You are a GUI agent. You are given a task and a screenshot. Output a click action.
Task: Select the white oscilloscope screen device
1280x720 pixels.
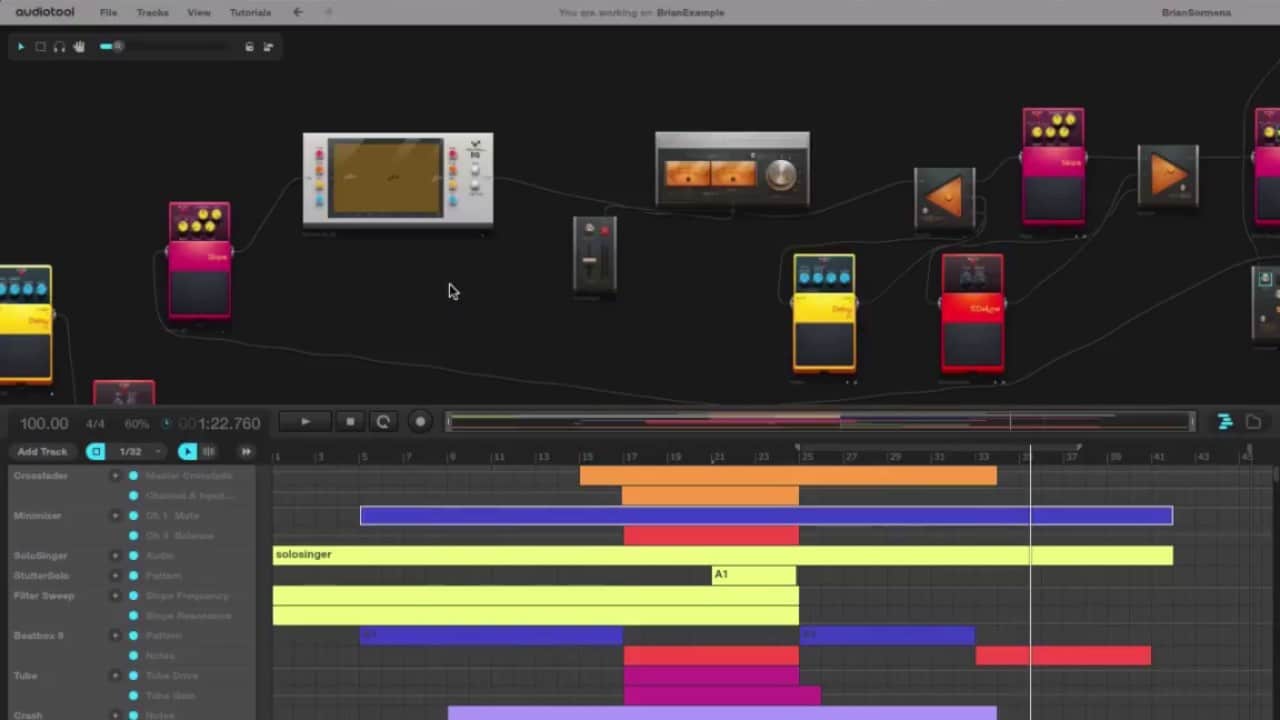[398, 180]
